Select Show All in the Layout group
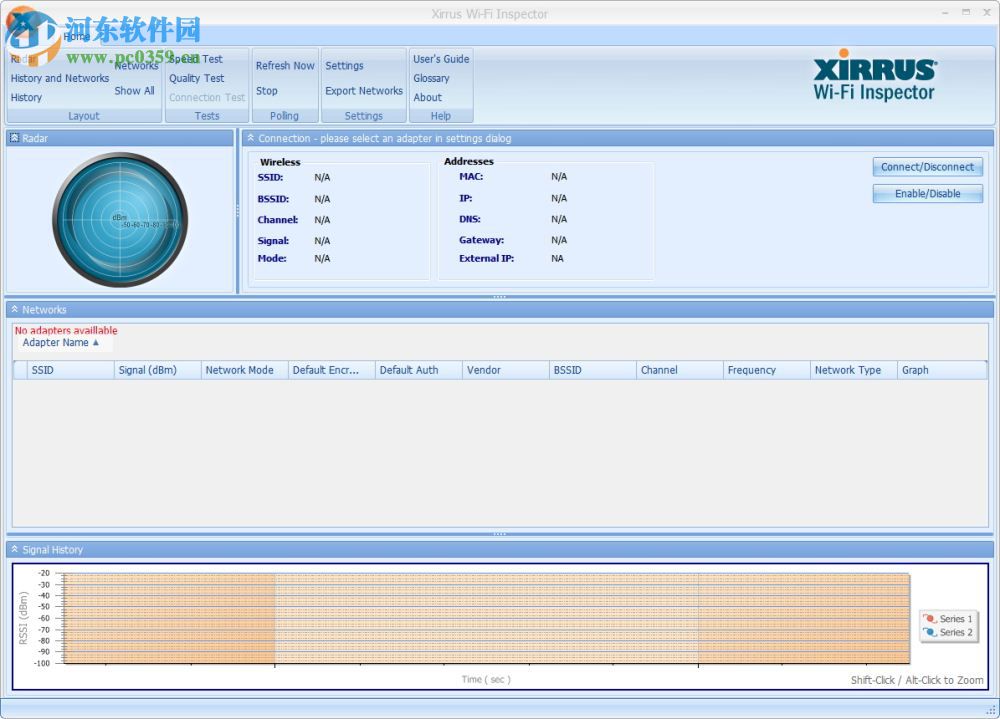The image size is (1000, 719). point(134,91)
